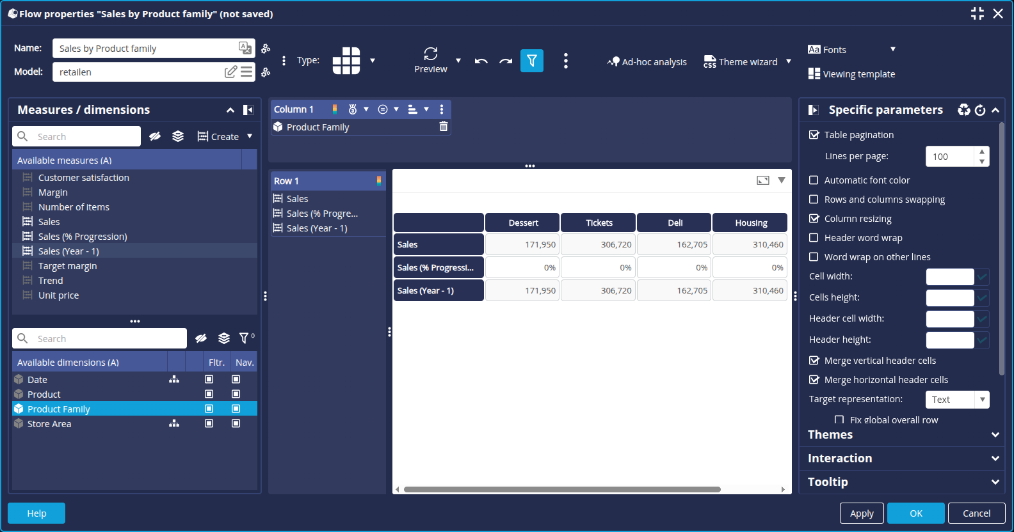
Task: Toggle the highlighted filter funnel button
Action: click(533, 61)
